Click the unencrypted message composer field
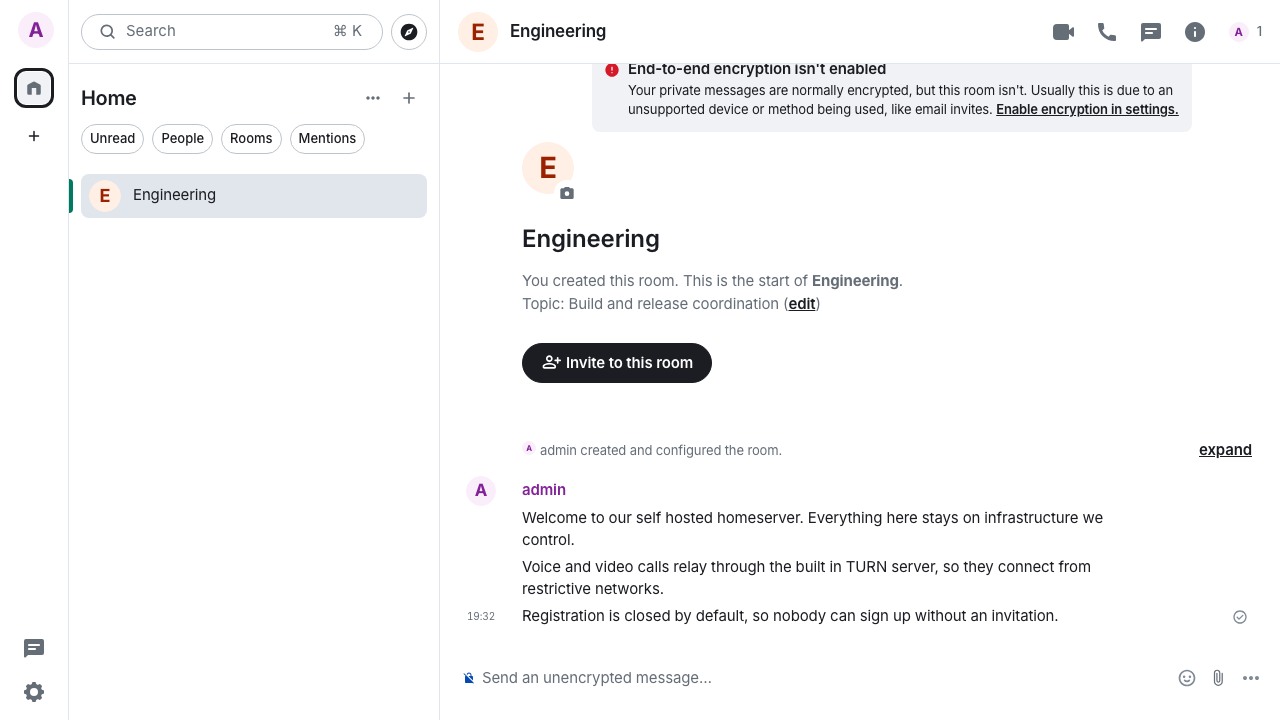Viewport: 1280px width, 720px height. point(820,678)
